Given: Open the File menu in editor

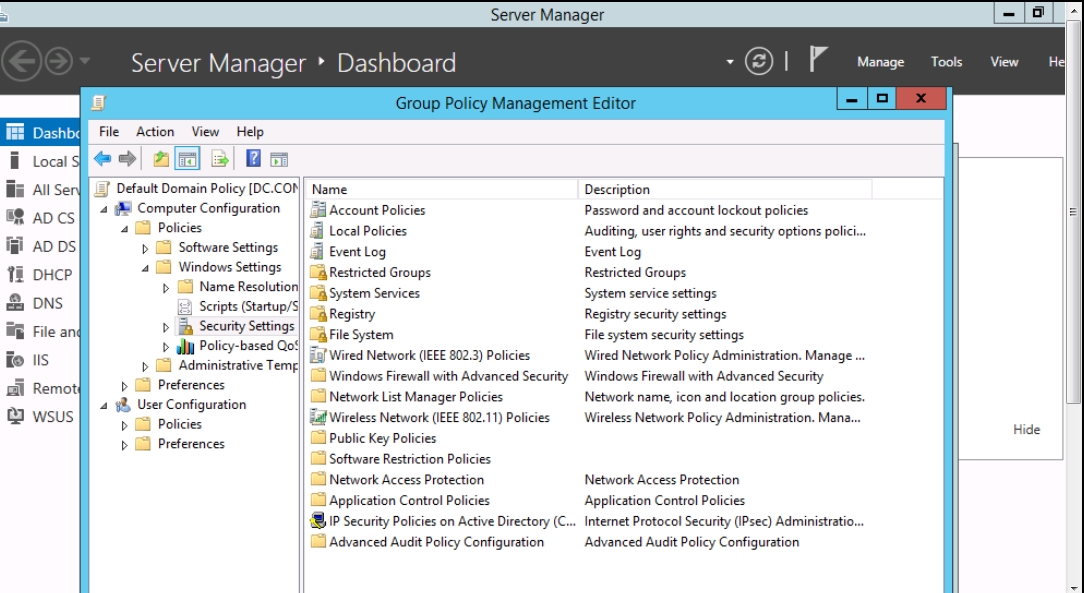Looking at the screenshot, I should (x=109, y=131).
